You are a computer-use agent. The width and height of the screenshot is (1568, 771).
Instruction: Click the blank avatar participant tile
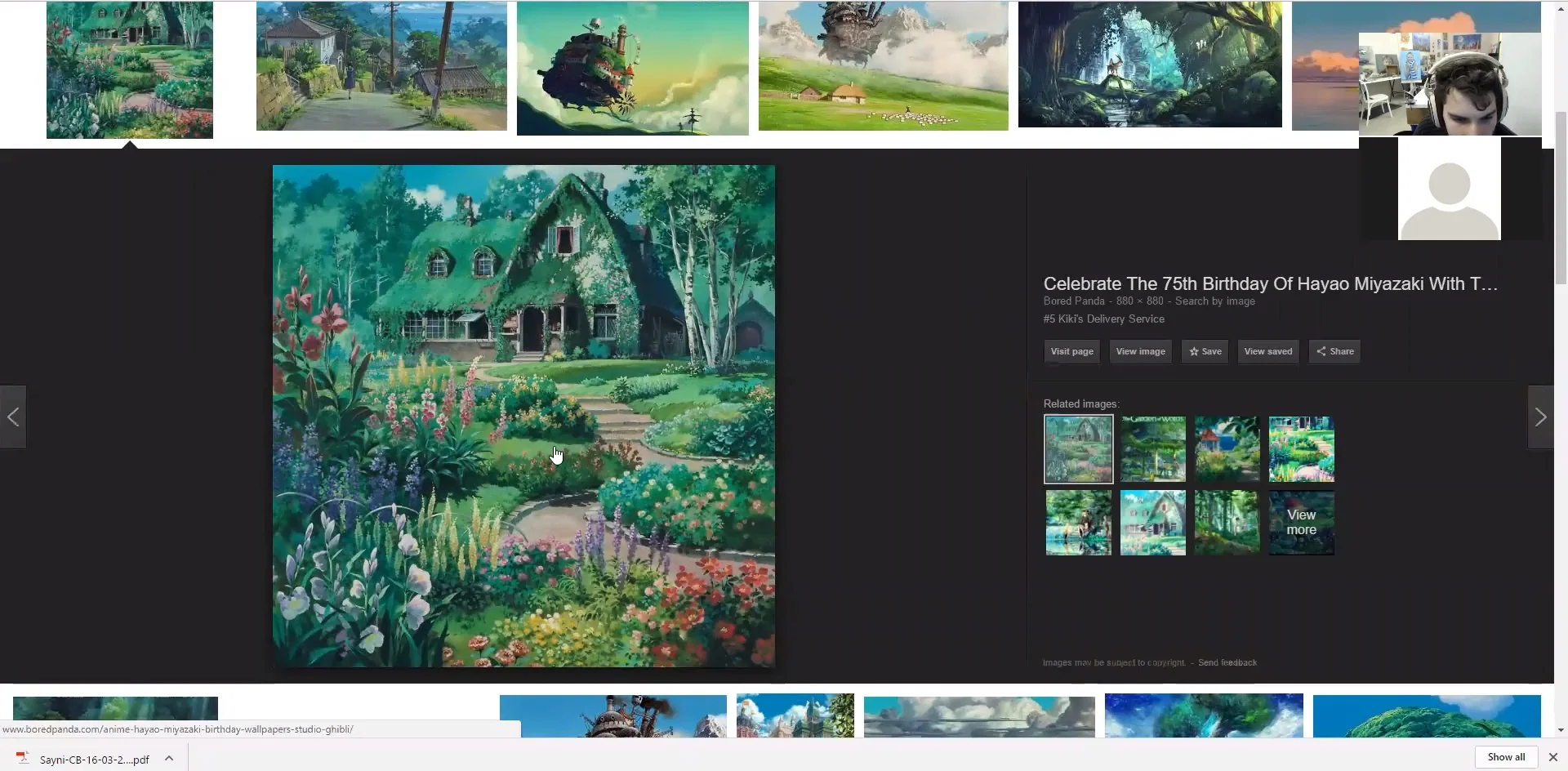pyautogui.click(x=1450, y=189)
